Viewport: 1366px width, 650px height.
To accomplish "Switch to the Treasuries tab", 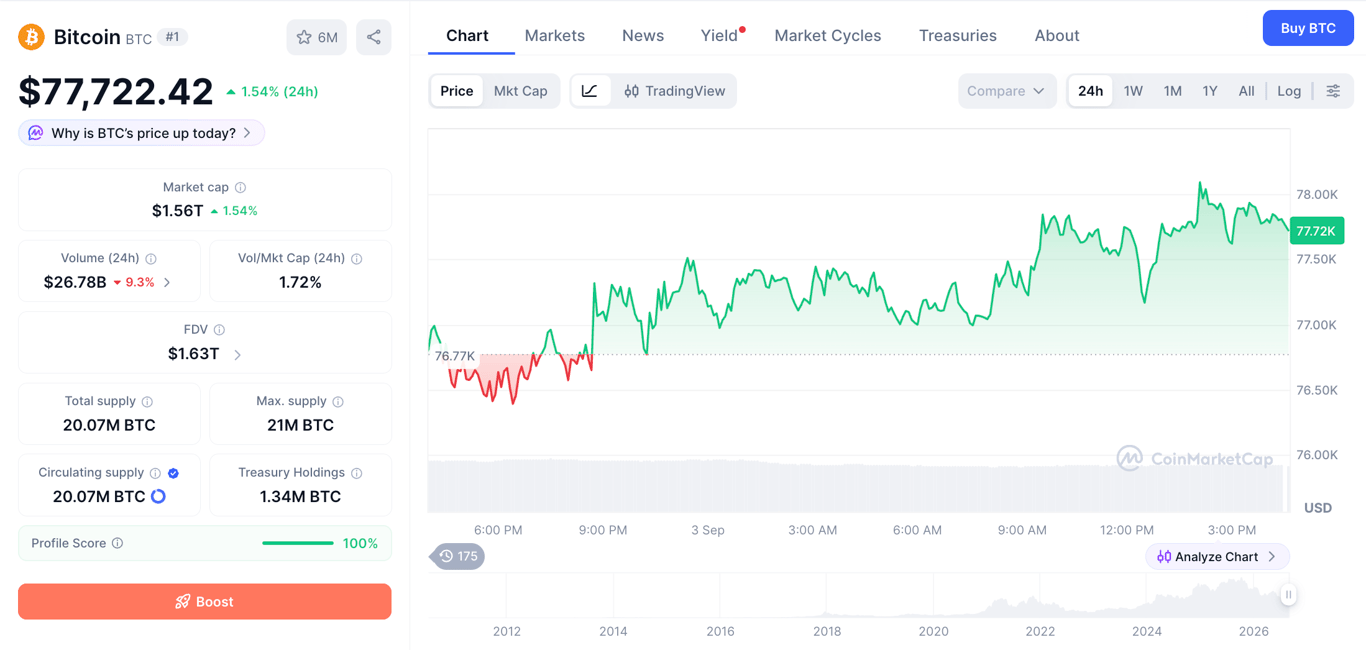I will 958,35.
